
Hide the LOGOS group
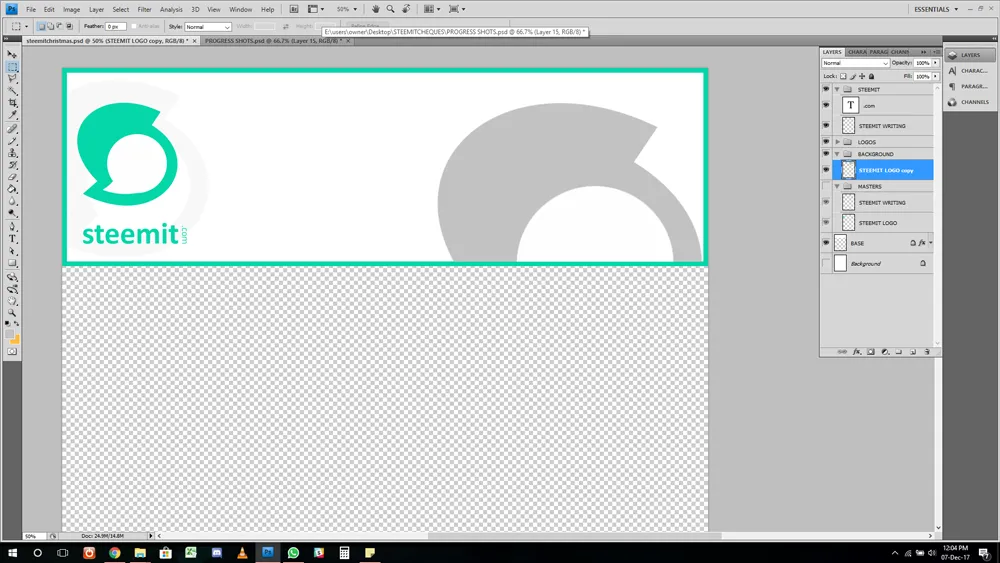tap(826, 142)
